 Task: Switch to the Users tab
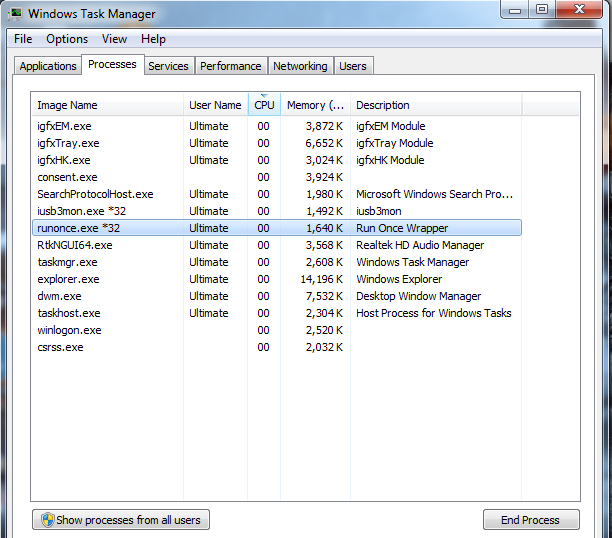353,66
